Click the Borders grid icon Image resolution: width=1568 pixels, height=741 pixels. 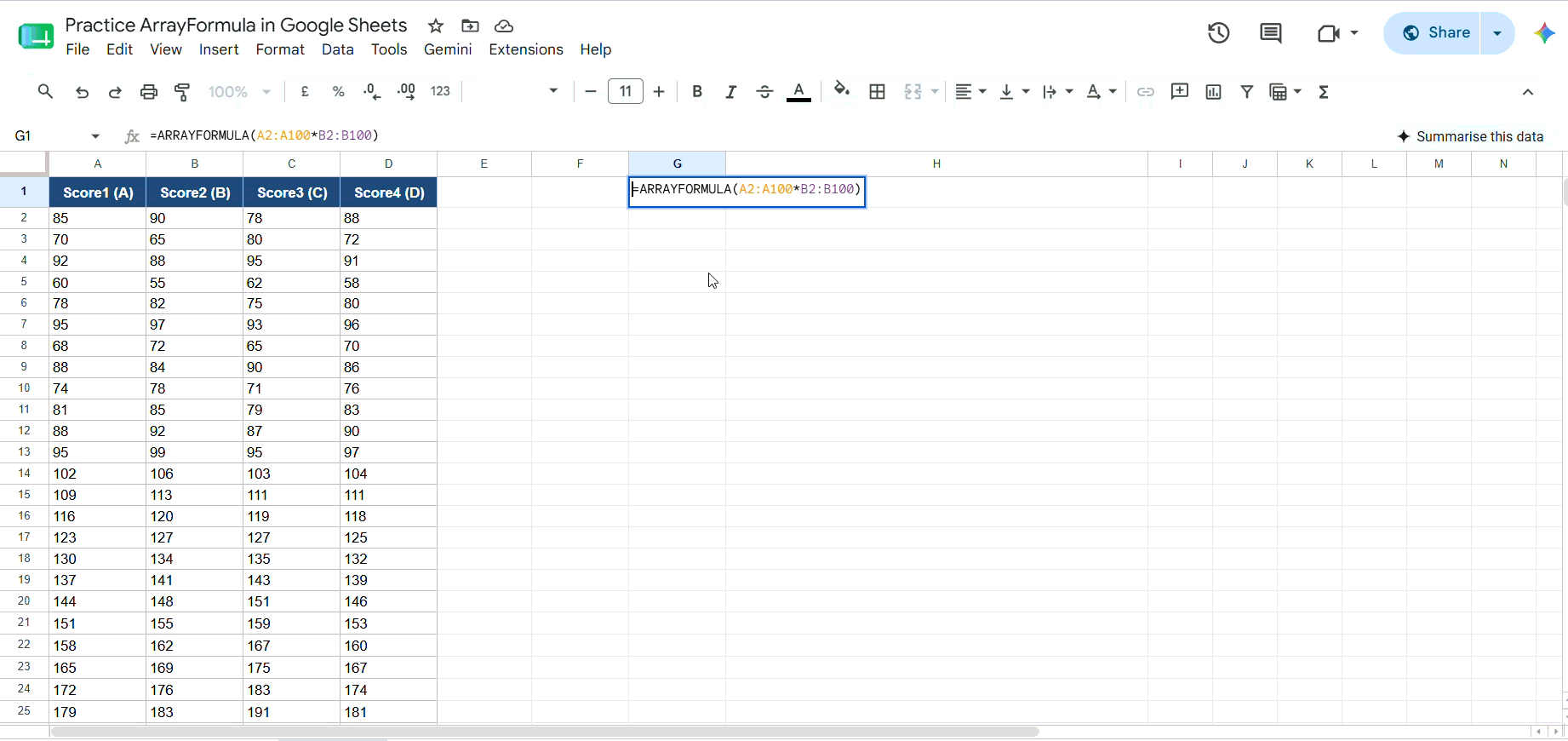tap(877, 92)
